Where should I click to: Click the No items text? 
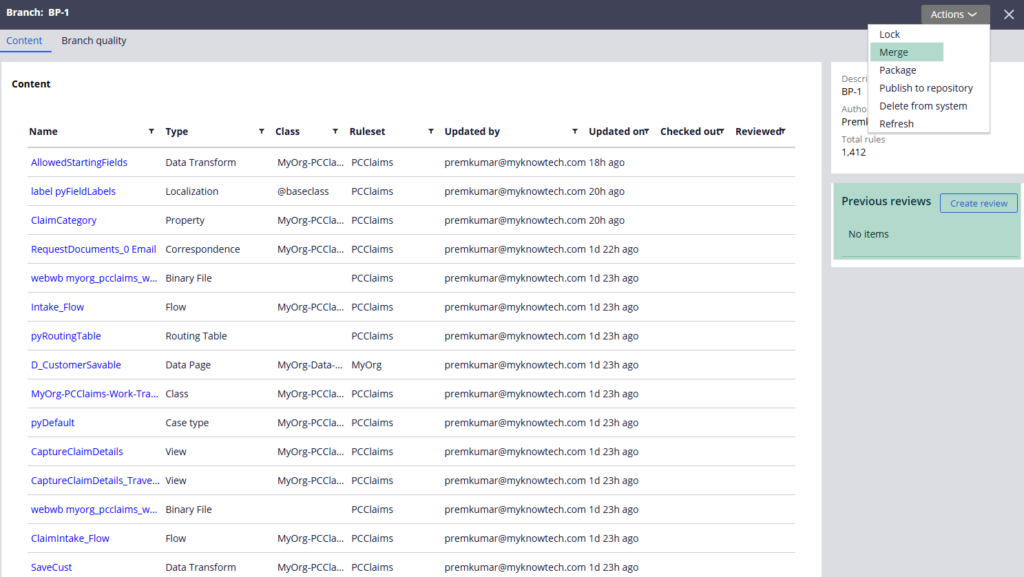pos(869,234)
